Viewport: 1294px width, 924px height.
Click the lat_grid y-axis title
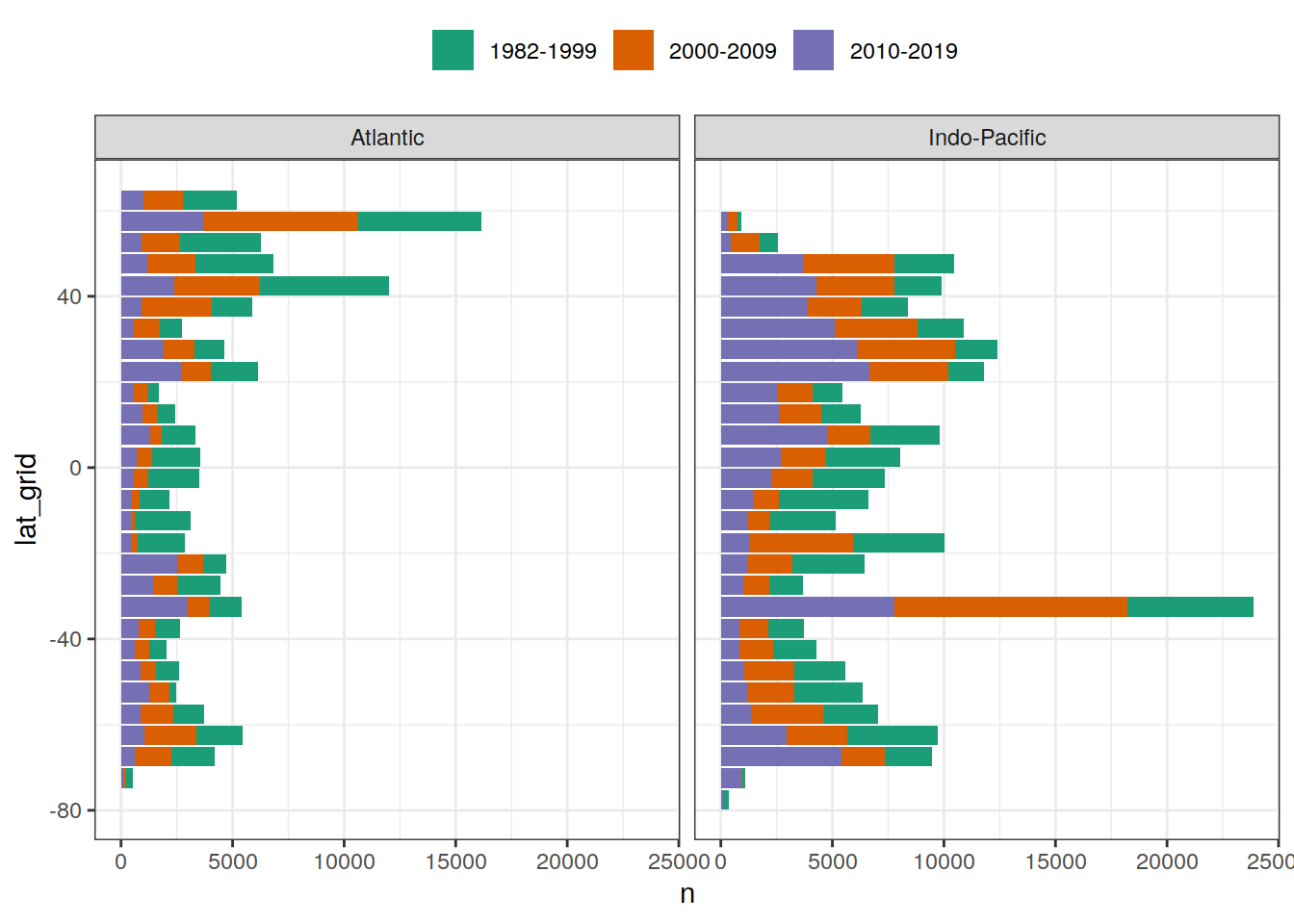[26, 499]
